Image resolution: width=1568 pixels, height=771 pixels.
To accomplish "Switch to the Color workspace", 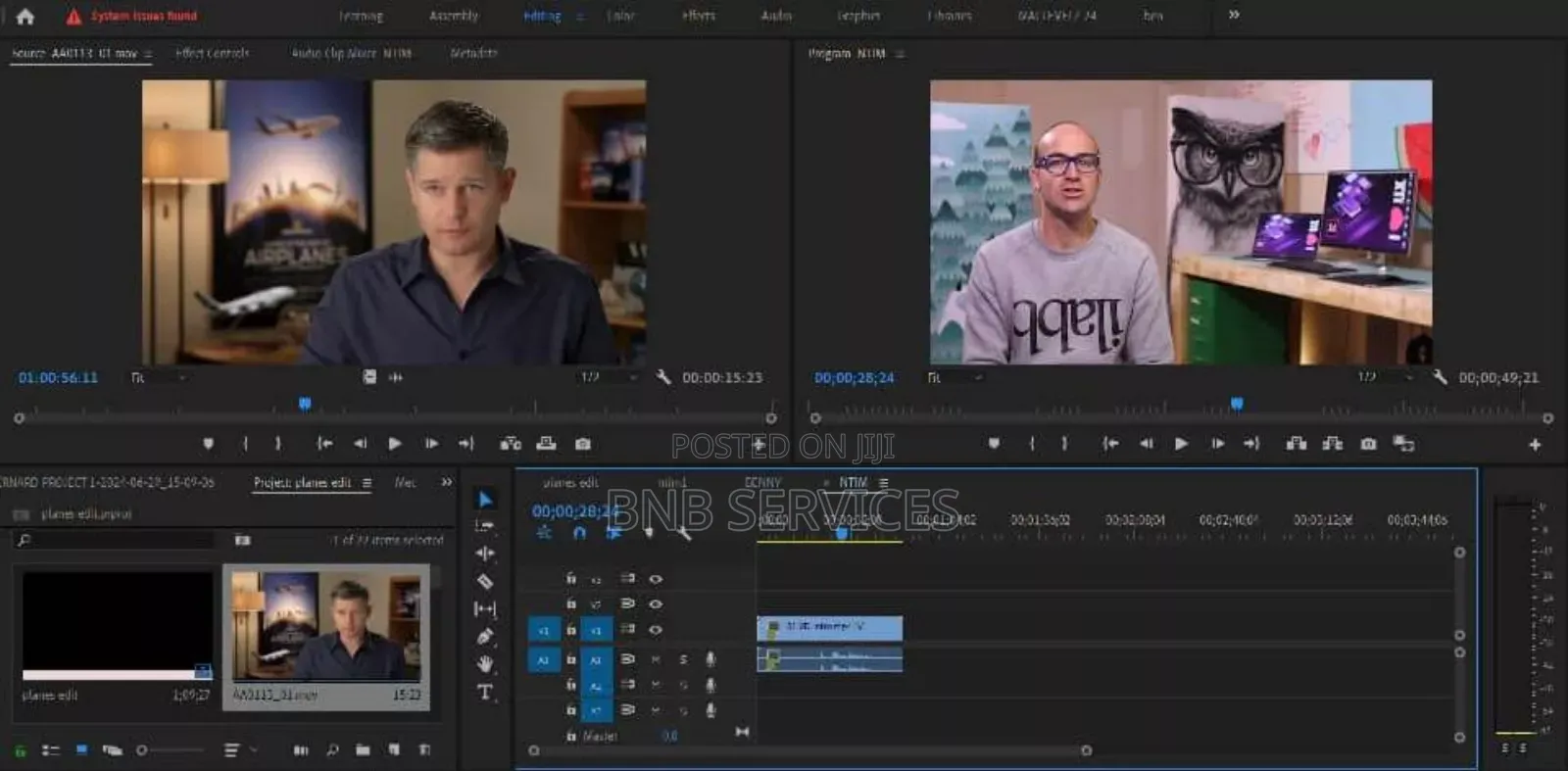I will 620,16.
